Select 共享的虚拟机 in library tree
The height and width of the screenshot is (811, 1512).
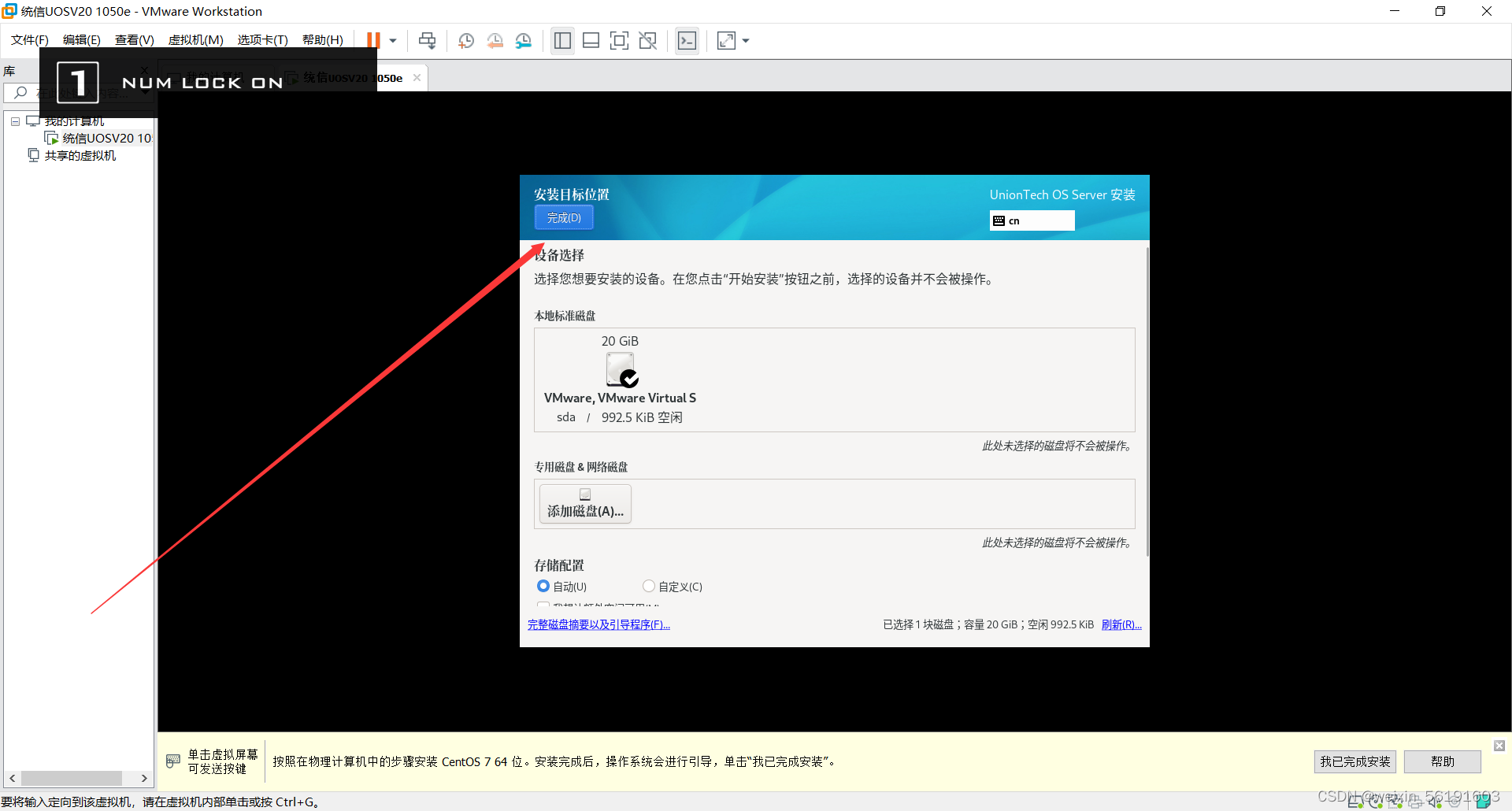pyautogui.click(x=72, y=156)
